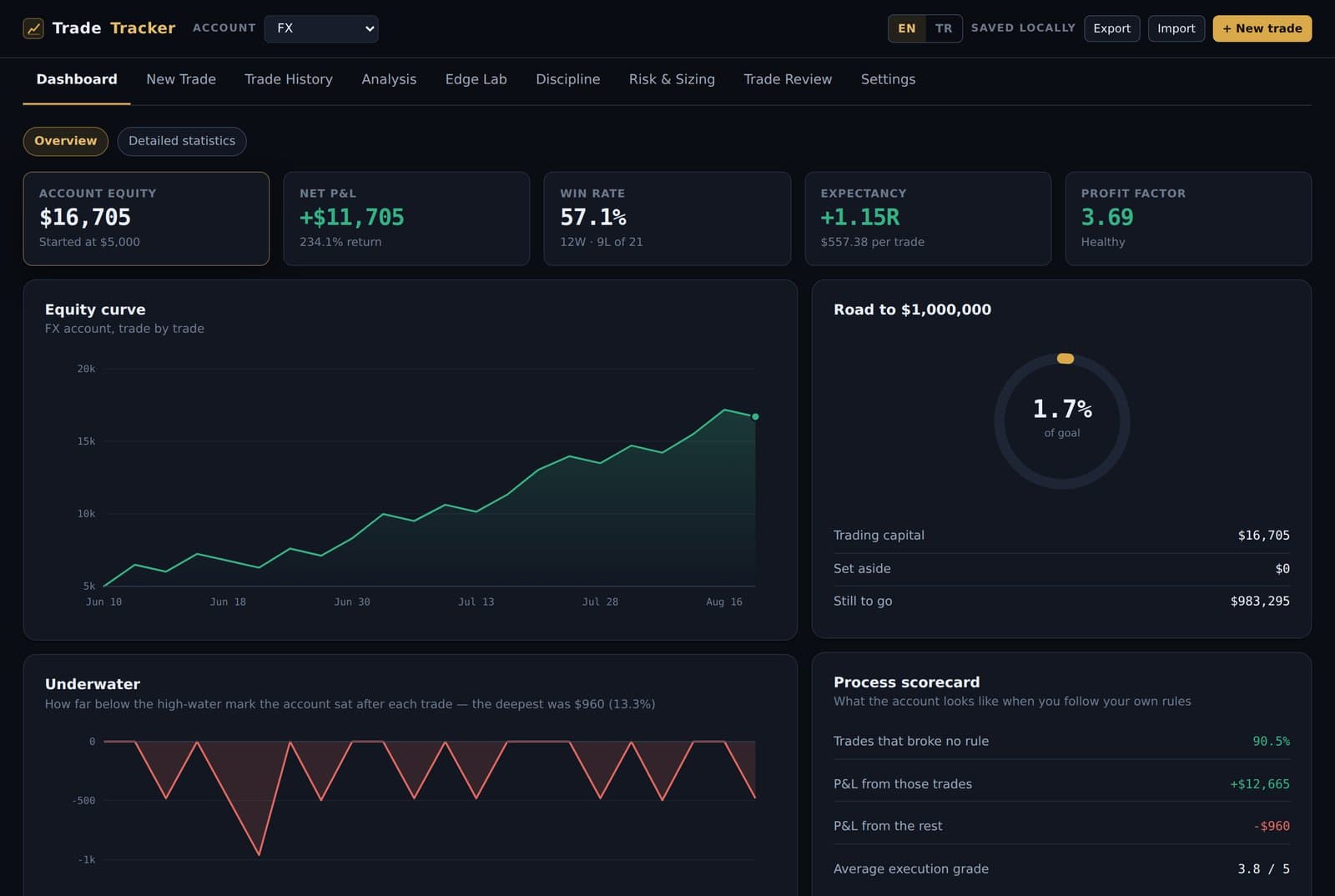Open the Dashboard tab
This screenshot has height=896, width=1335.
point(77,79)
